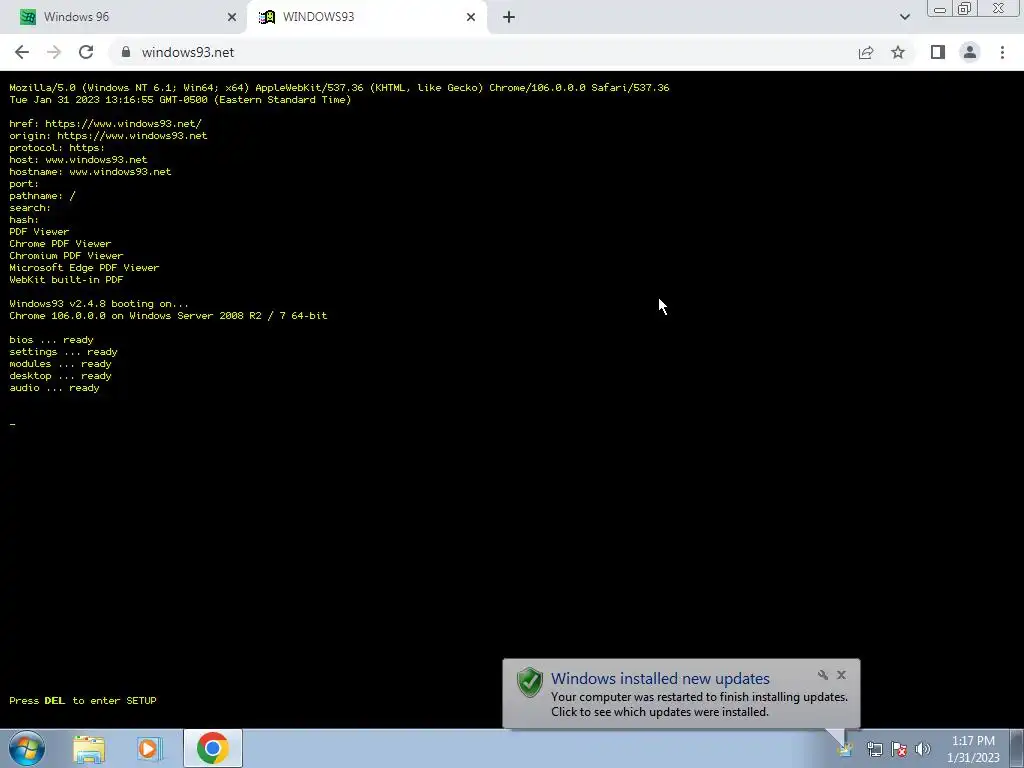Open the Windows Start menu
Image resolution: width=1024 pixels, height=768 pixels.
(27, 748)
